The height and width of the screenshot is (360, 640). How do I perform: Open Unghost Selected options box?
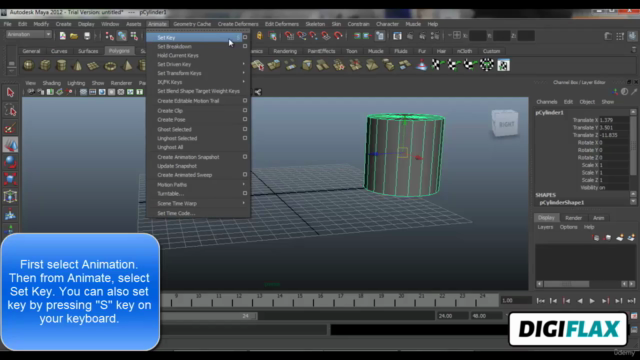click(245, 138)
